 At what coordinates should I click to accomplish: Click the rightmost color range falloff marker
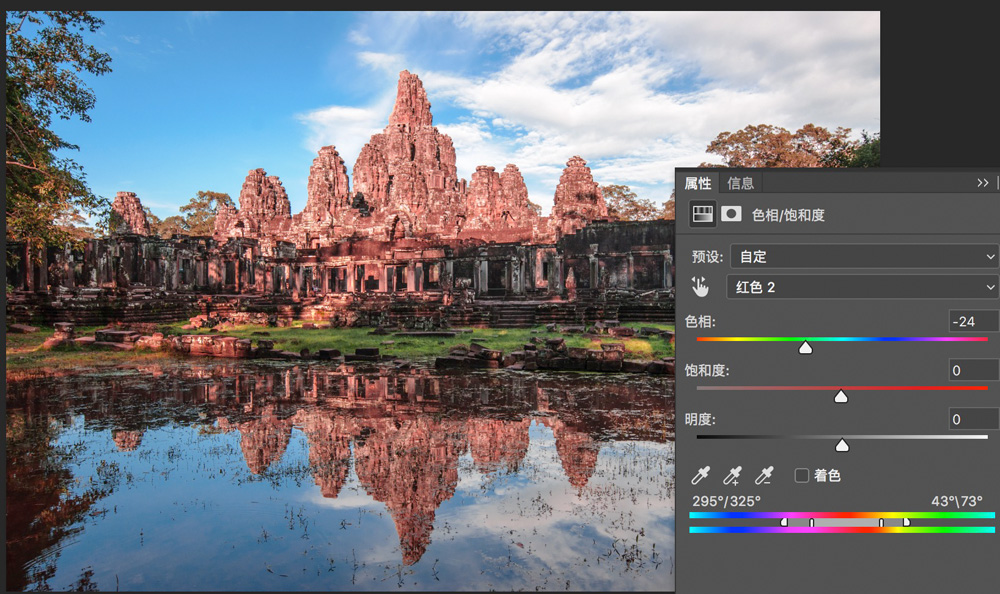tap(906, 523)
